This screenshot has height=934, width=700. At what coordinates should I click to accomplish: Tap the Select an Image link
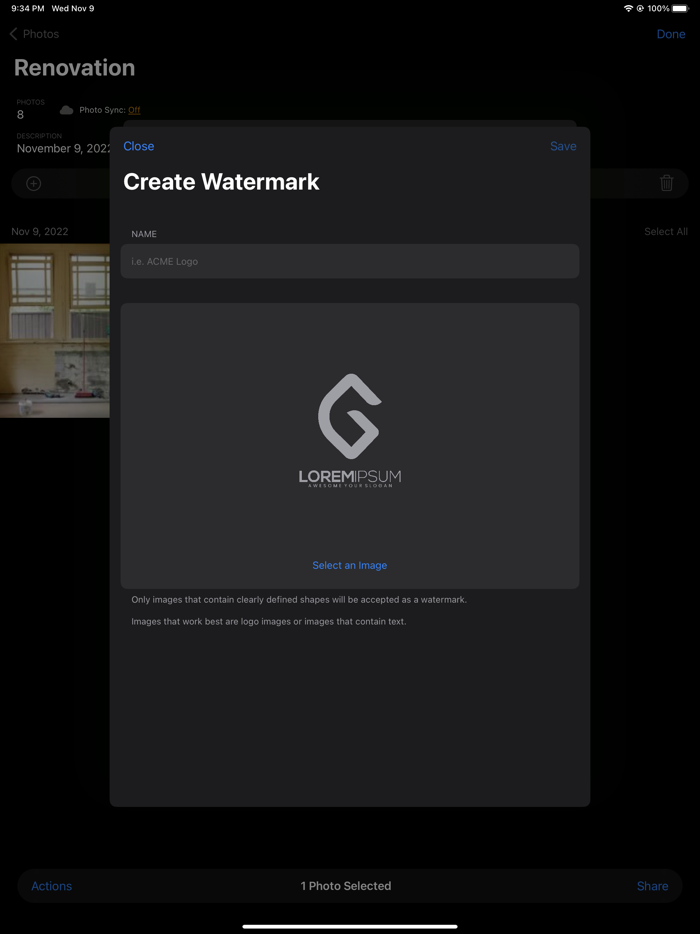point(350,565)
